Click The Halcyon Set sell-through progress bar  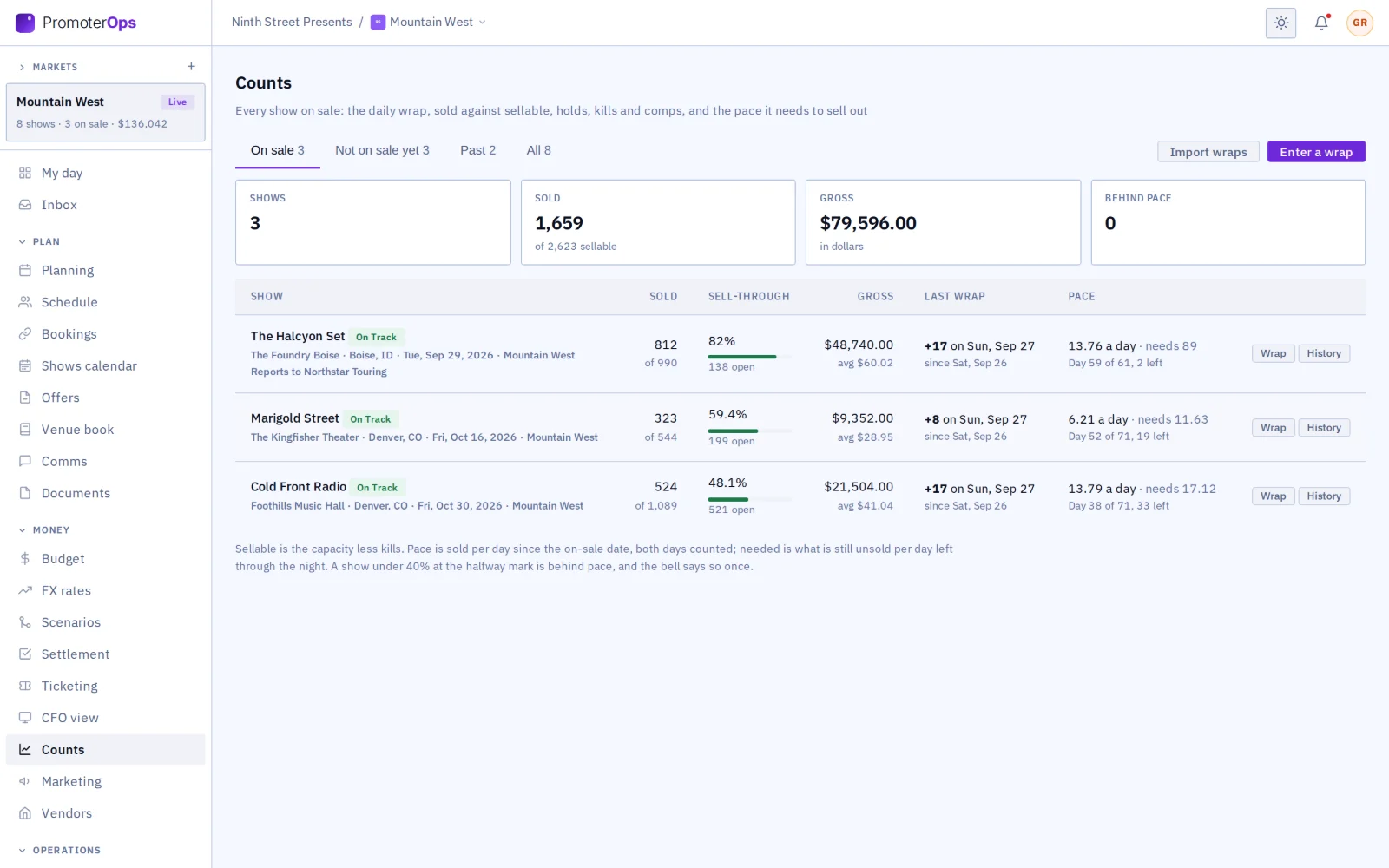tap(749, 357)
